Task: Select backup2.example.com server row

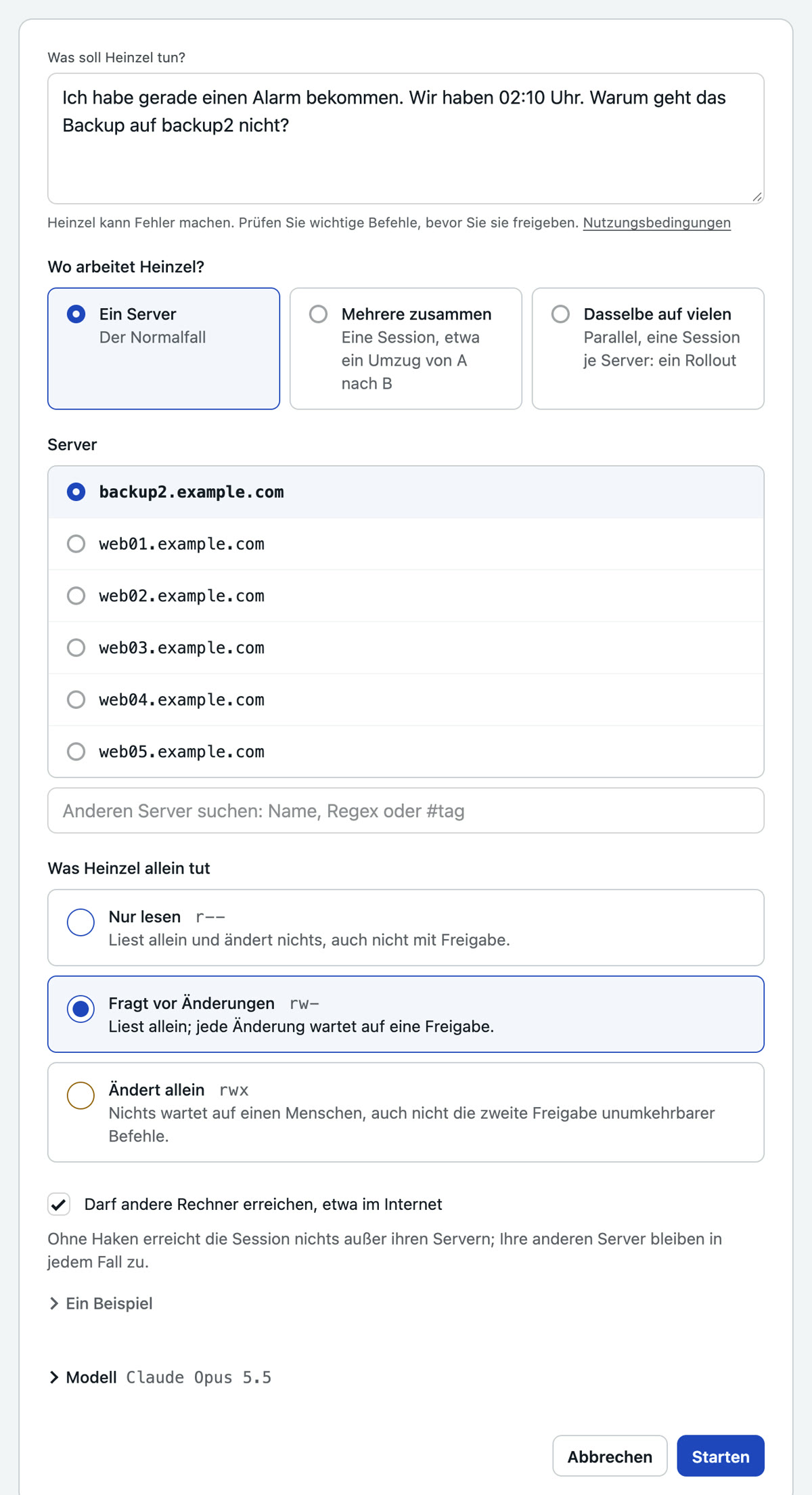Action: pos(406,492)
